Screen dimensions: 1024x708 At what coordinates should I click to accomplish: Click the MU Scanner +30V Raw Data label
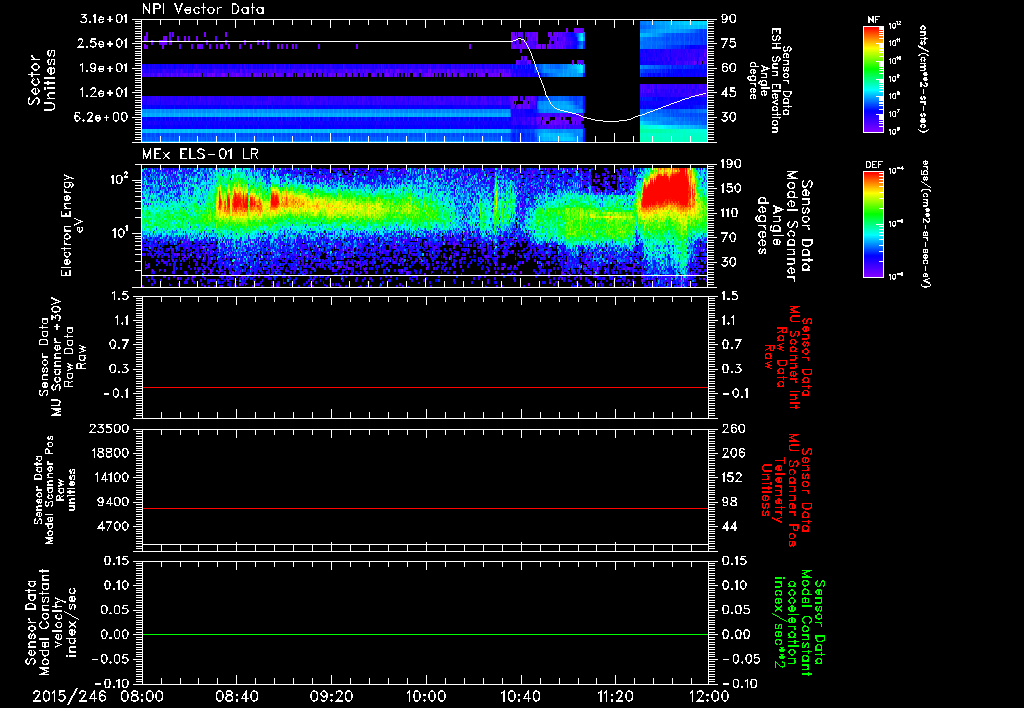point(62,357)
